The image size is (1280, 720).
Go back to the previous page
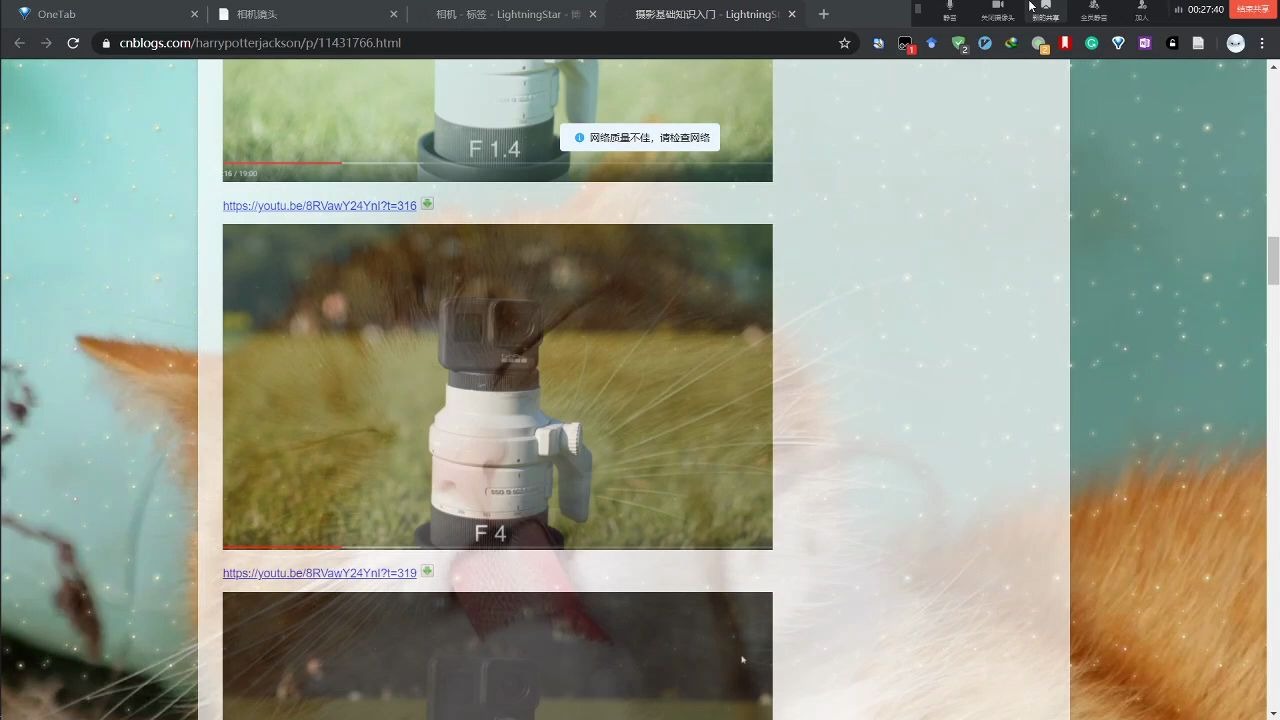coord(19,43)
